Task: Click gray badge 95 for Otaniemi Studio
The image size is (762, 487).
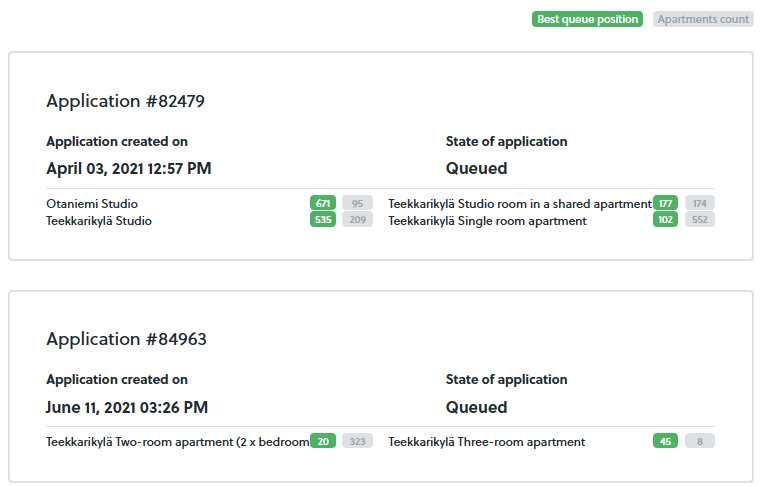Action: 357,203
